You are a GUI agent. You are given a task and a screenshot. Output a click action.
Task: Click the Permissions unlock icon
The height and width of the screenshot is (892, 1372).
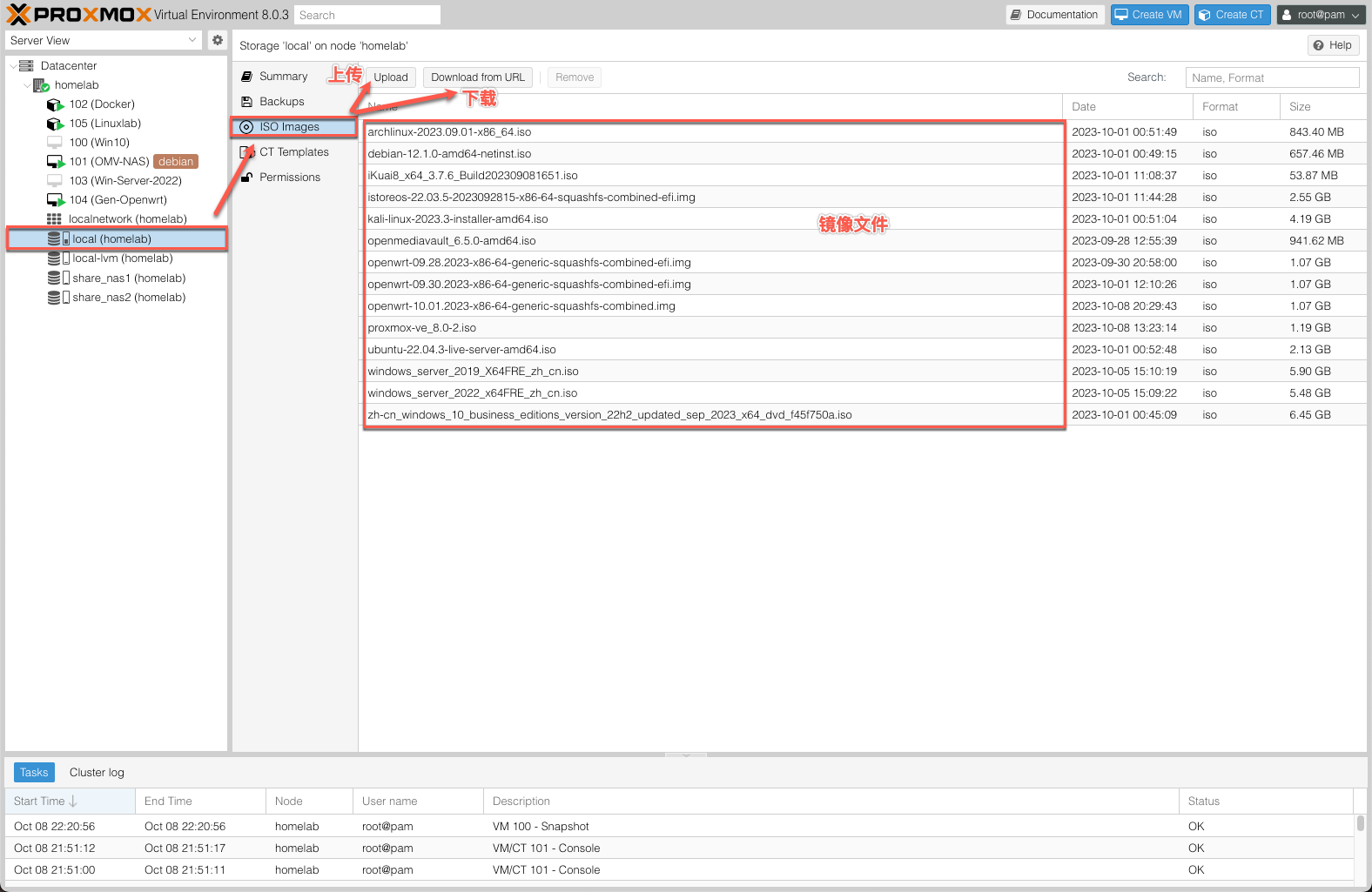[x=246, y=178]
